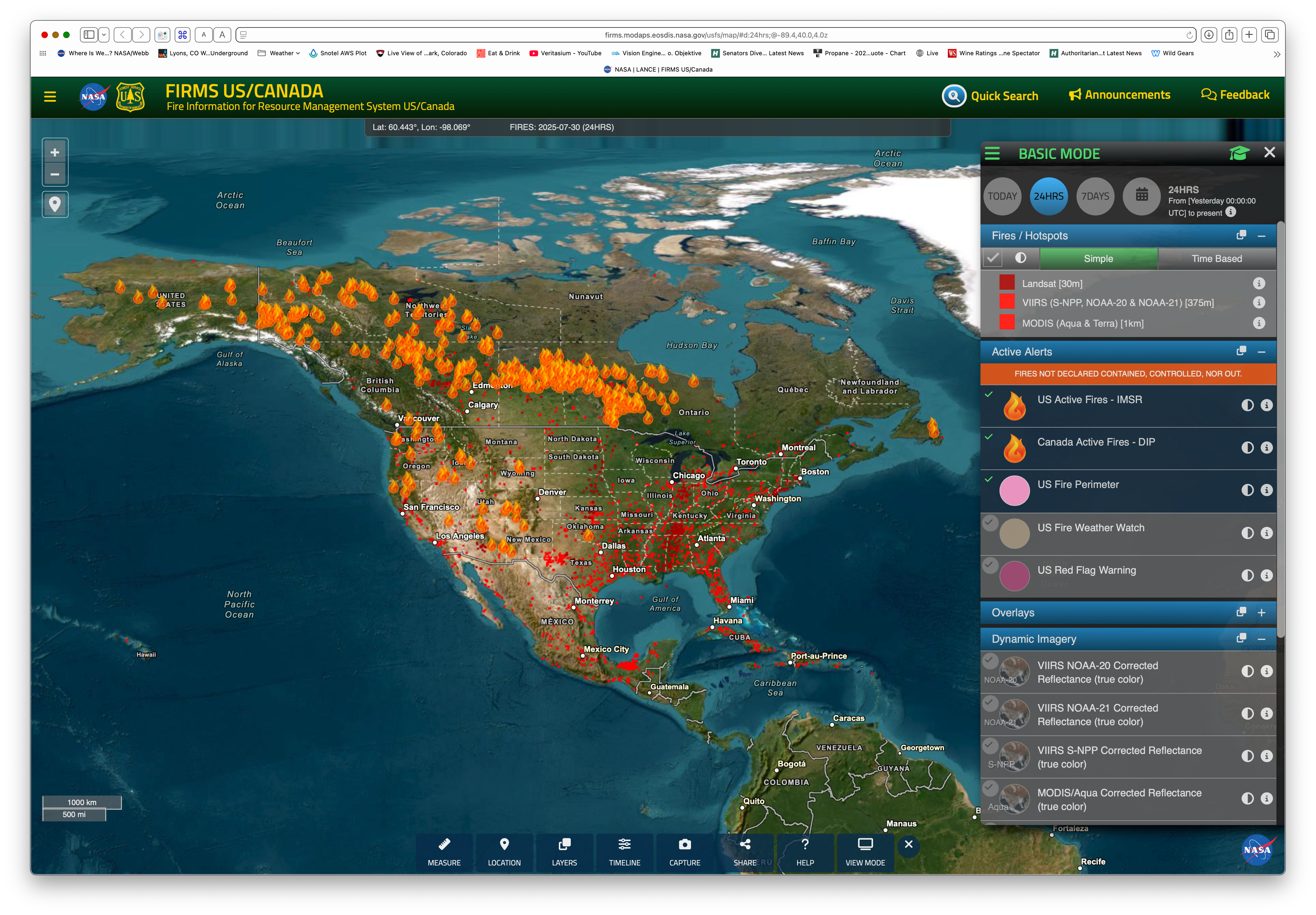The height and width of the screenshot is (915, 1316).
Task: Click the Feedback link
Action: click(x=1235, y=95)
